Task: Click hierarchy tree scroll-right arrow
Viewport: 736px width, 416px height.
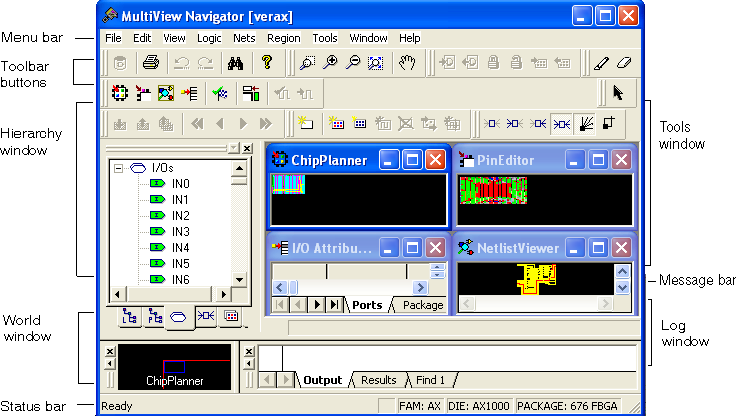Action: [224, 294]
